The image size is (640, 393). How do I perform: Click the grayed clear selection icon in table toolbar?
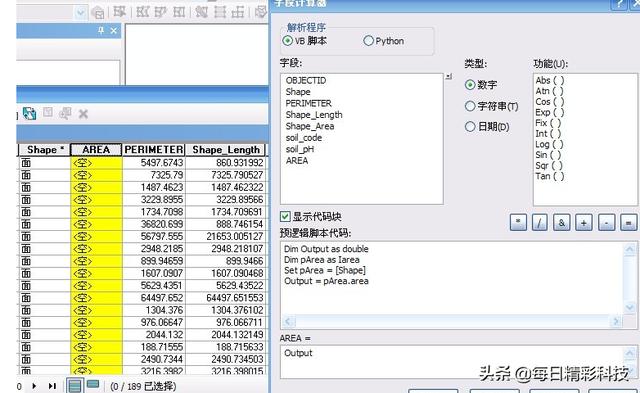click(x=48, y=112)
